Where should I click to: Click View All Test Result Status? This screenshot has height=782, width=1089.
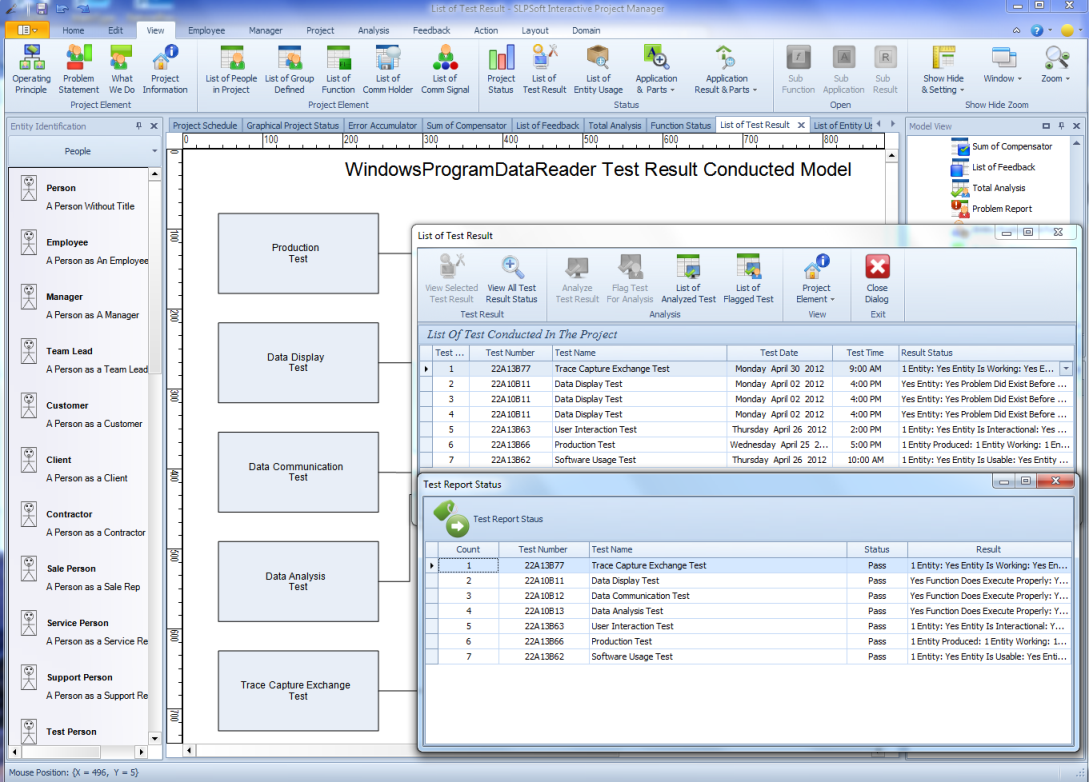512,278
